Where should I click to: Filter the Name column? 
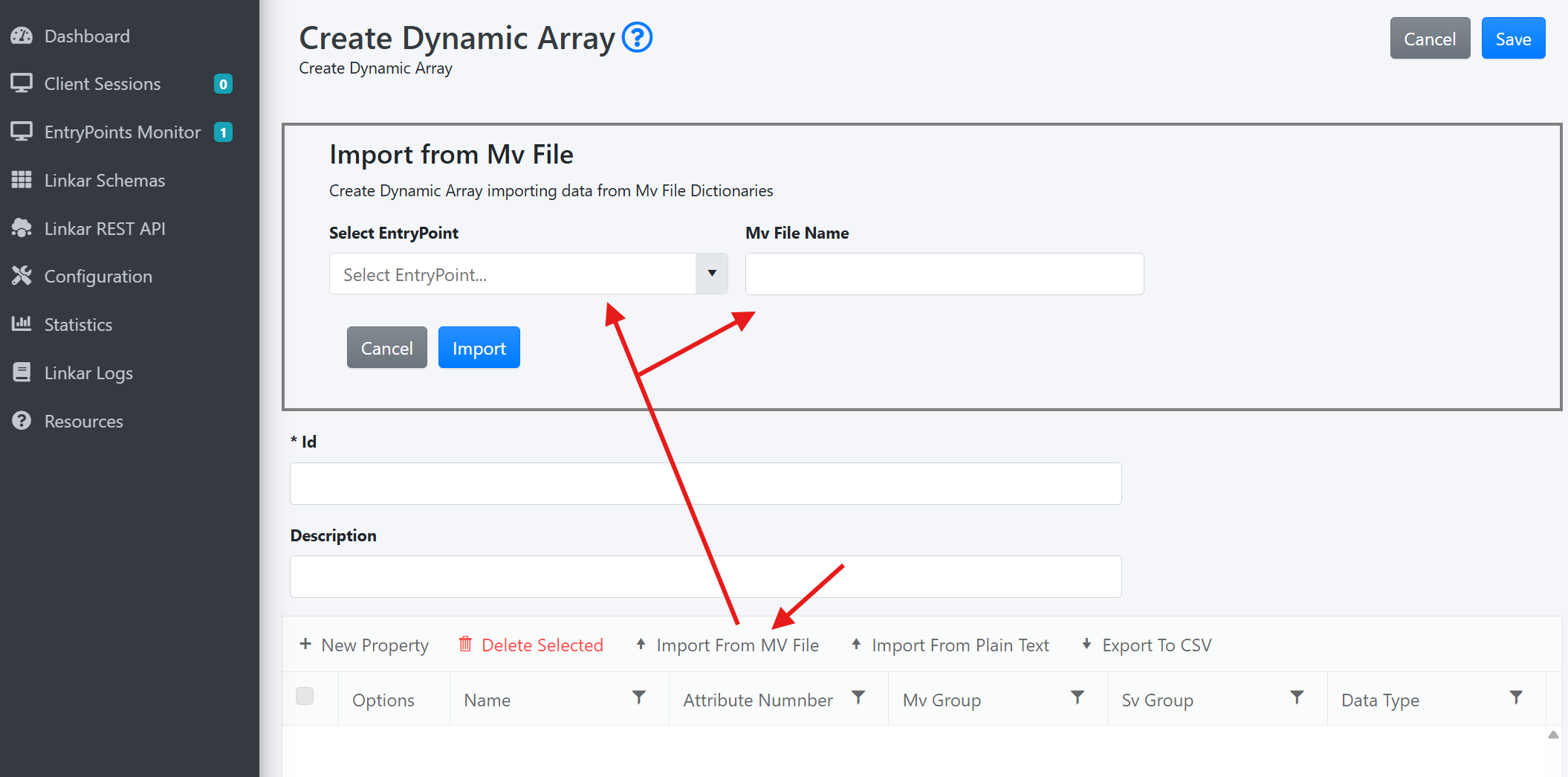[x=638, y=697]
